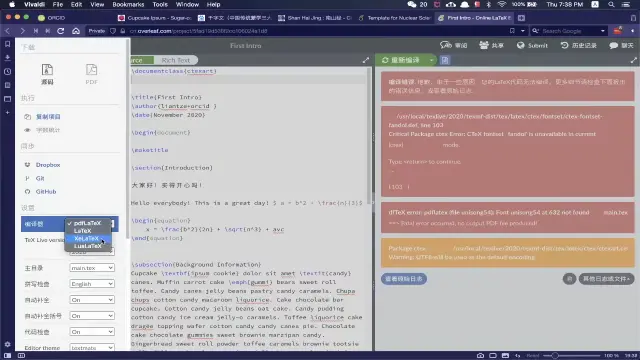Open the English spell check dropdown

(91, 284)
